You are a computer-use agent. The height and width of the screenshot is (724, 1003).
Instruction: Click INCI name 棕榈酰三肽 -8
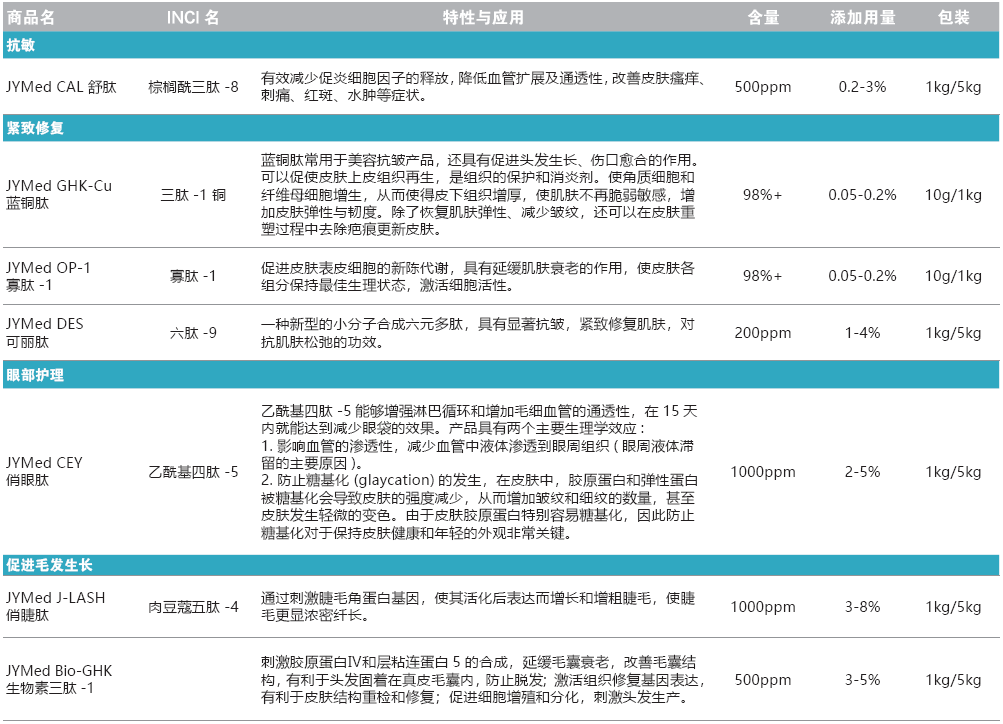193,87
